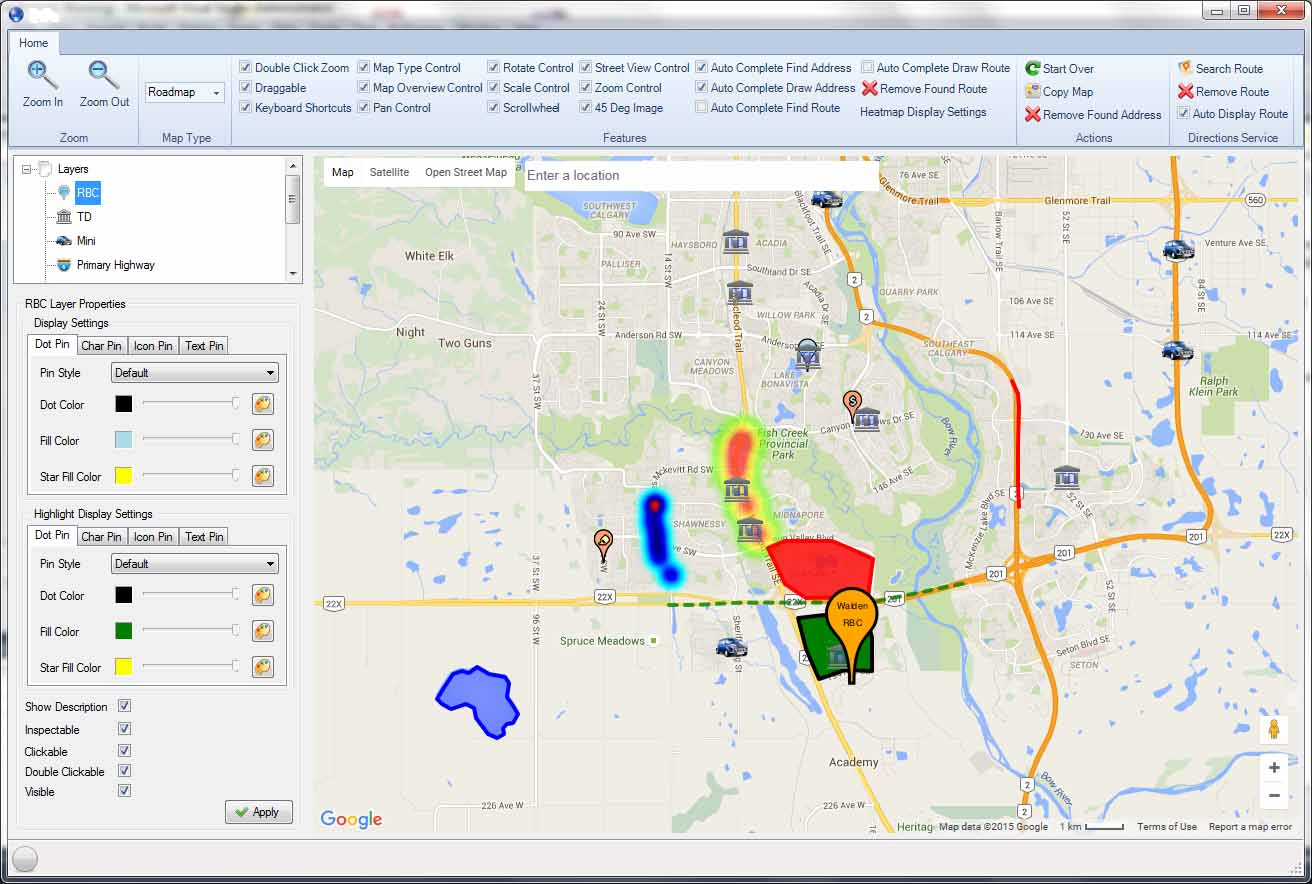Open Dot Color palette picker button
The image size is (1312, 884).
pyautogui.click(x=263, y=404)
